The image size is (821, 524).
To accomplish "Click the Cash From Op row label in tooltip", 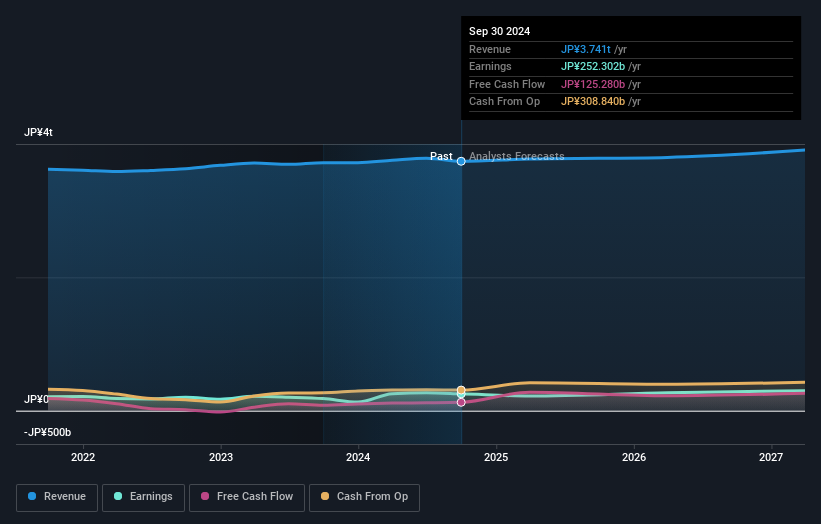I will pos(504,102).
